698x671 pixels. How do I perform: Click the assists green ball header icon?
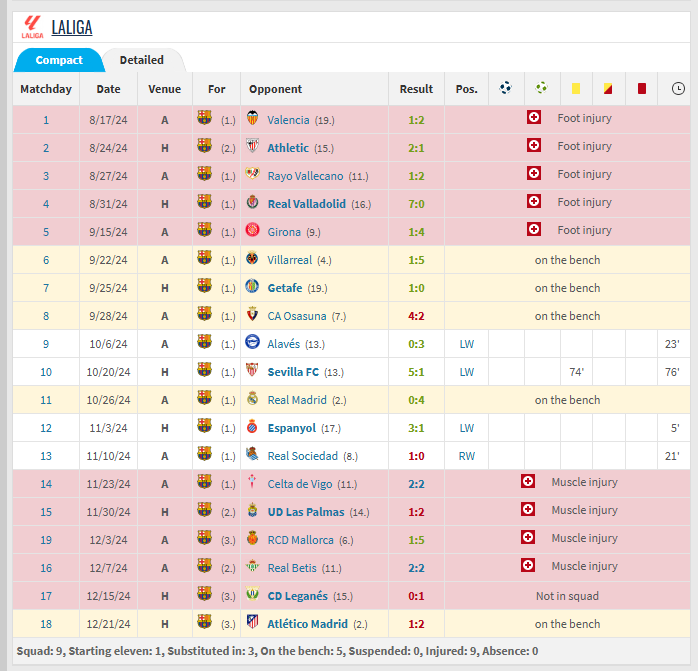pos(541,88)
